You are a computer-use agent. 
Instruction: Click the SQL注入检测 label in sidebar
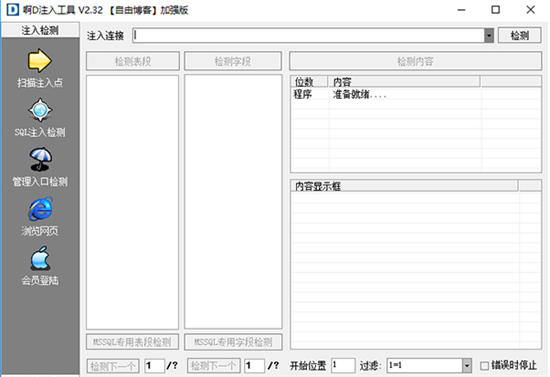40,132
